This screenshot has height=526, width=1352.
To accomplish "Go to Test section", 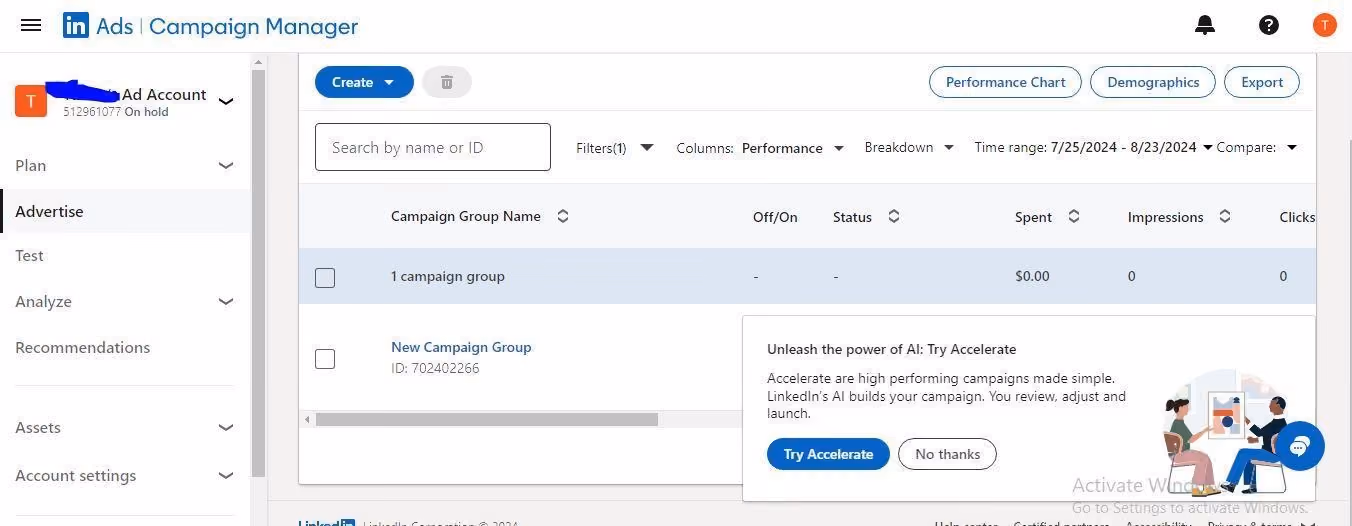I will (x=29, y=256).
